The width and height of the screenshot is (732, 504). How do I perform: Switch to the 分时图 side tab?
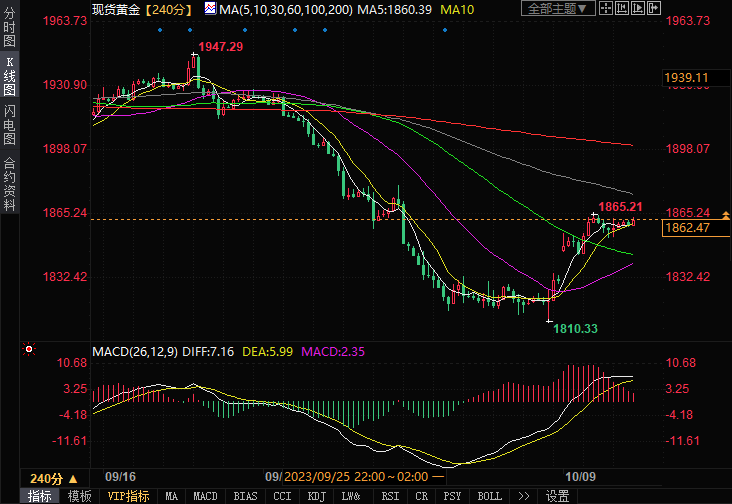9,27
